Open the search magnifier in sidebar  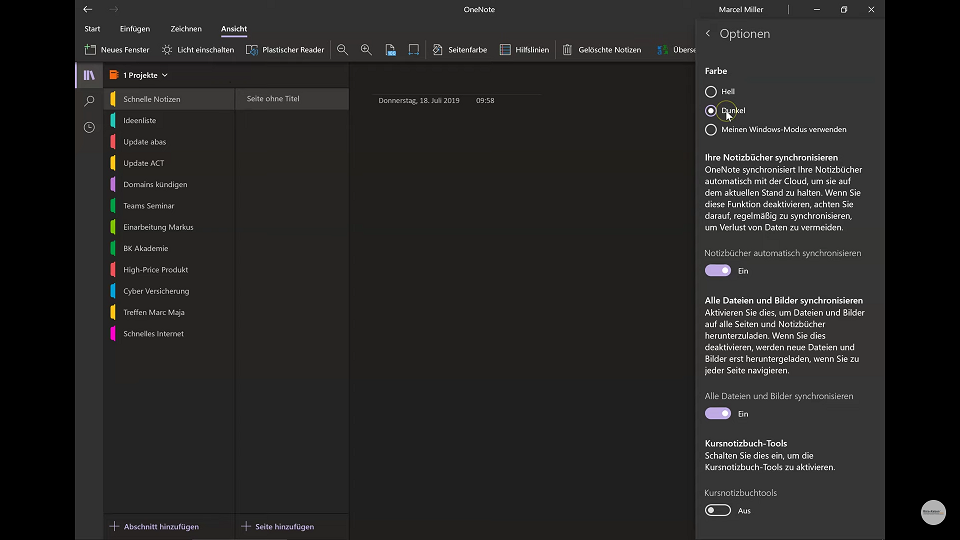coord(89,101)
